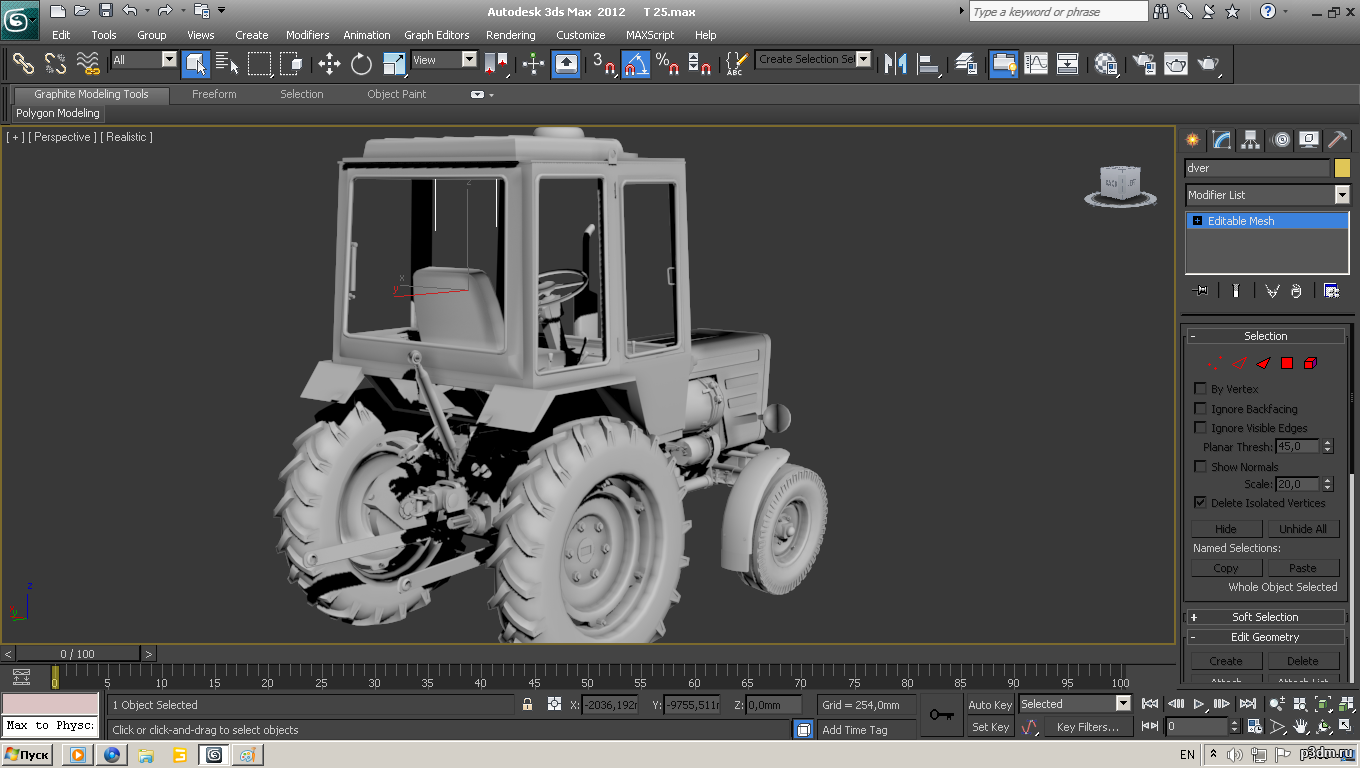Click the object color swatch beside dver

(x=1342, y=168)
